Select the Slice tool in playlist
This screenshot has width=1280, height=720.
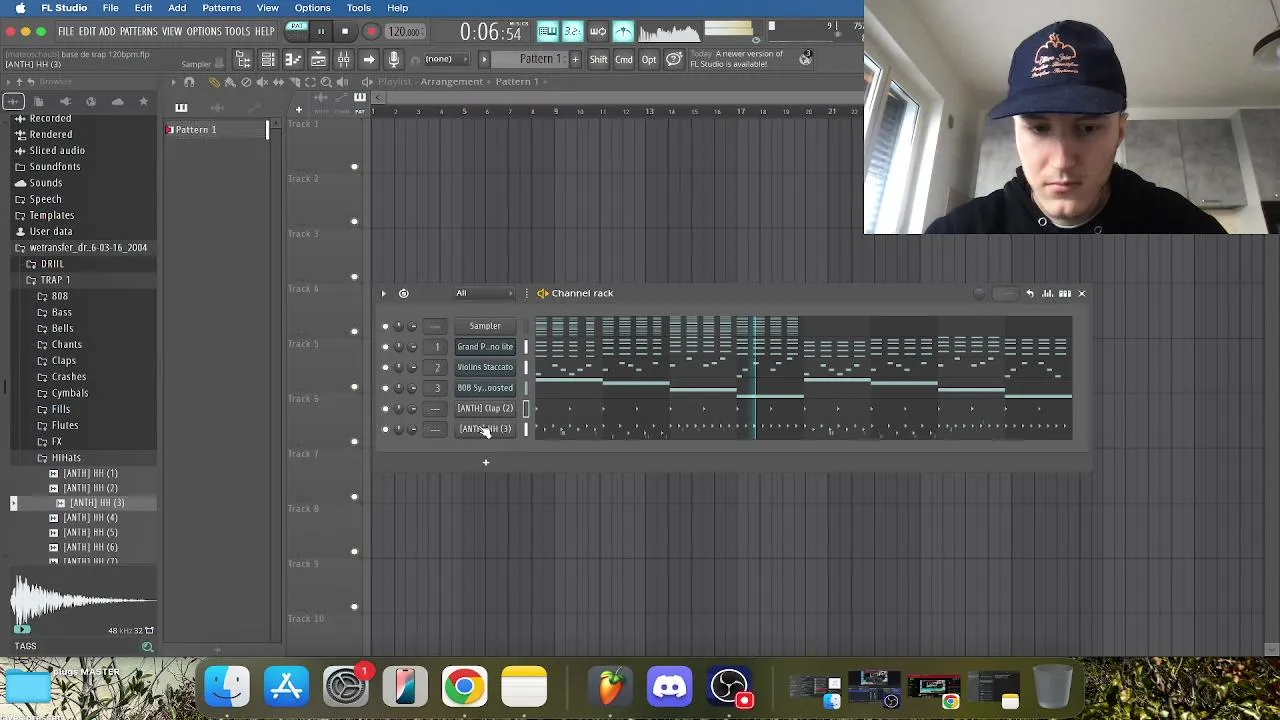tap(294, 82)
